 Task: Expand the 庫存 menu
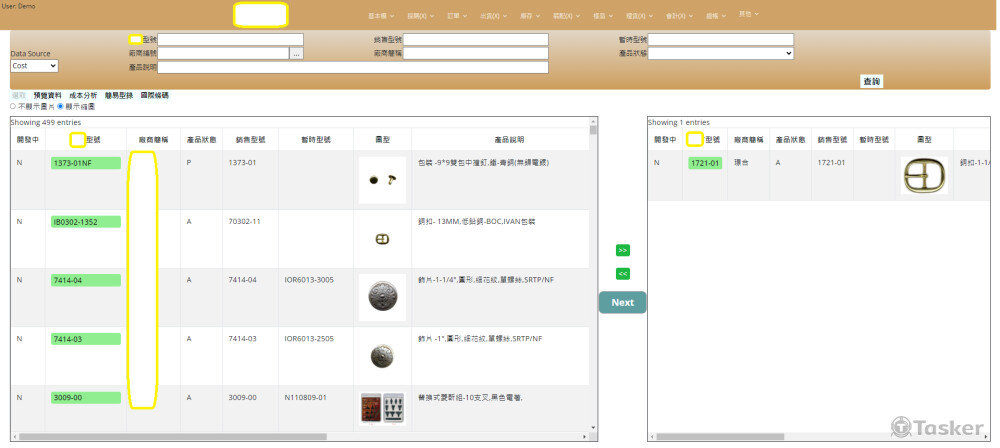531,16
